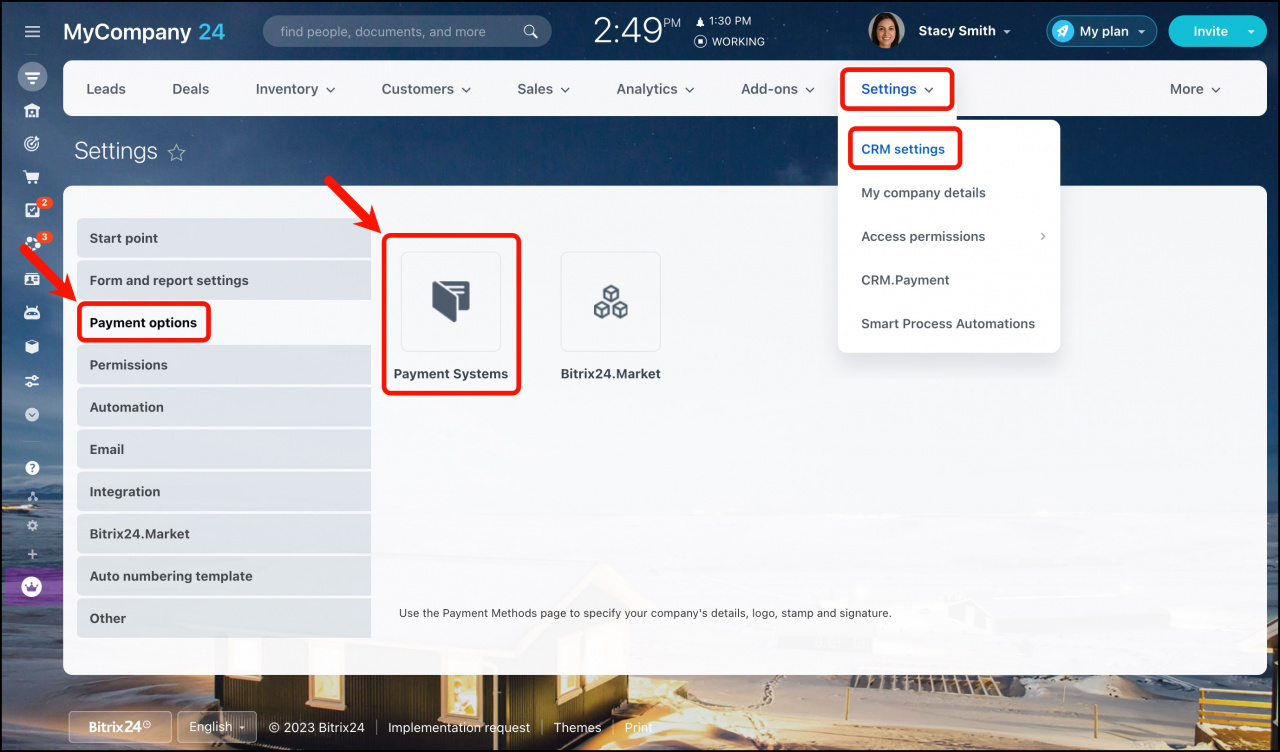
Task: Expand the sidebar's round chevron-down button
Action: pyautogui.click(x=32, y=414)
